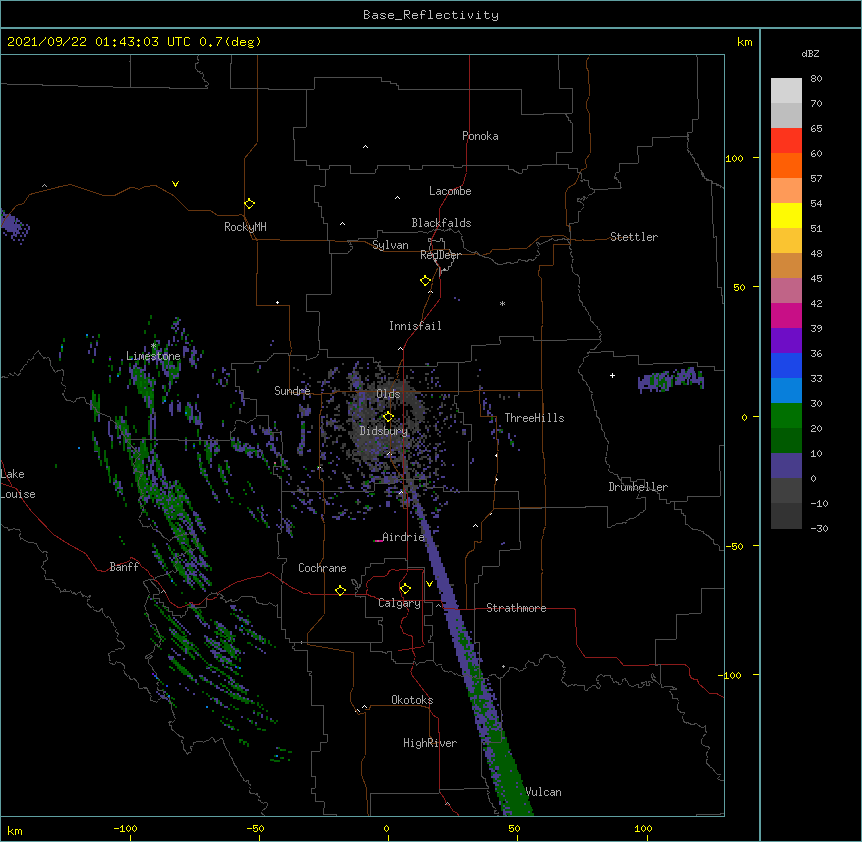Click the Calgary city label
Viewport: 862px width, 842px height.
pos(399,603)
